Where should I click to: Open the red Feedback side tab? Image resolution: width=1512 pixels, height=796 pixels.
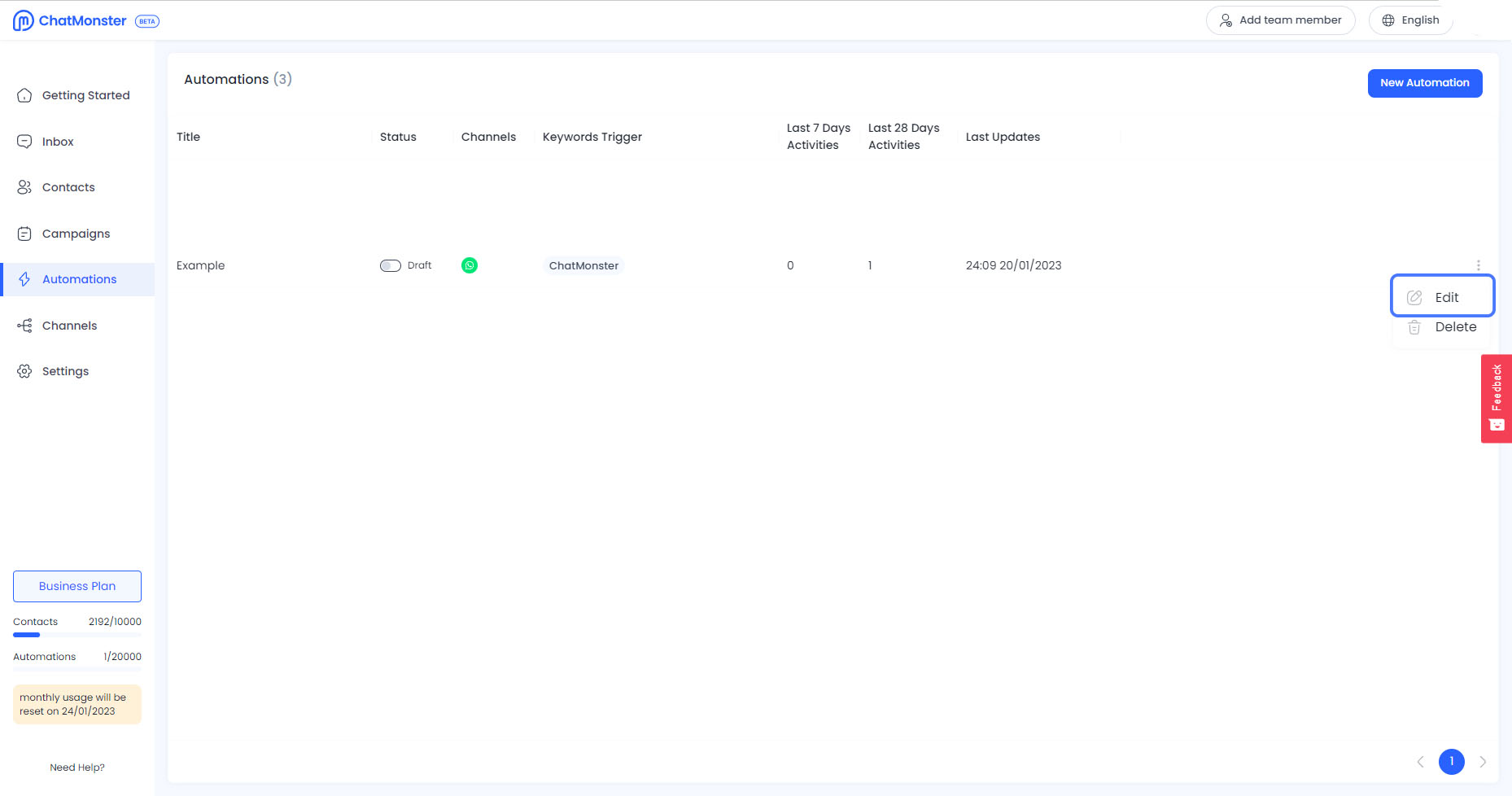pos(1496,399)
